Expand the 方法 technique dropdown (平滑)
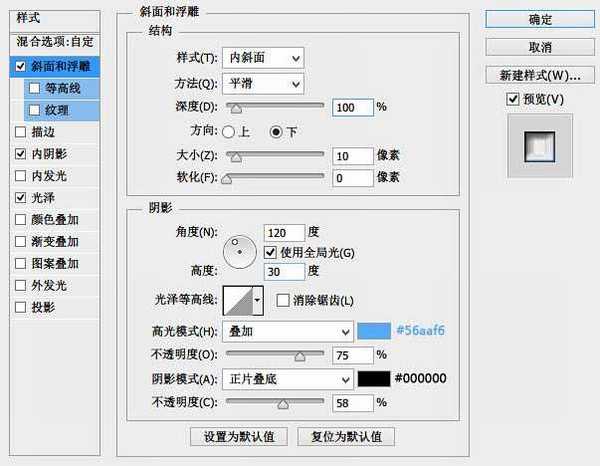Screen dimensions: 600x466 pos(265,84)
